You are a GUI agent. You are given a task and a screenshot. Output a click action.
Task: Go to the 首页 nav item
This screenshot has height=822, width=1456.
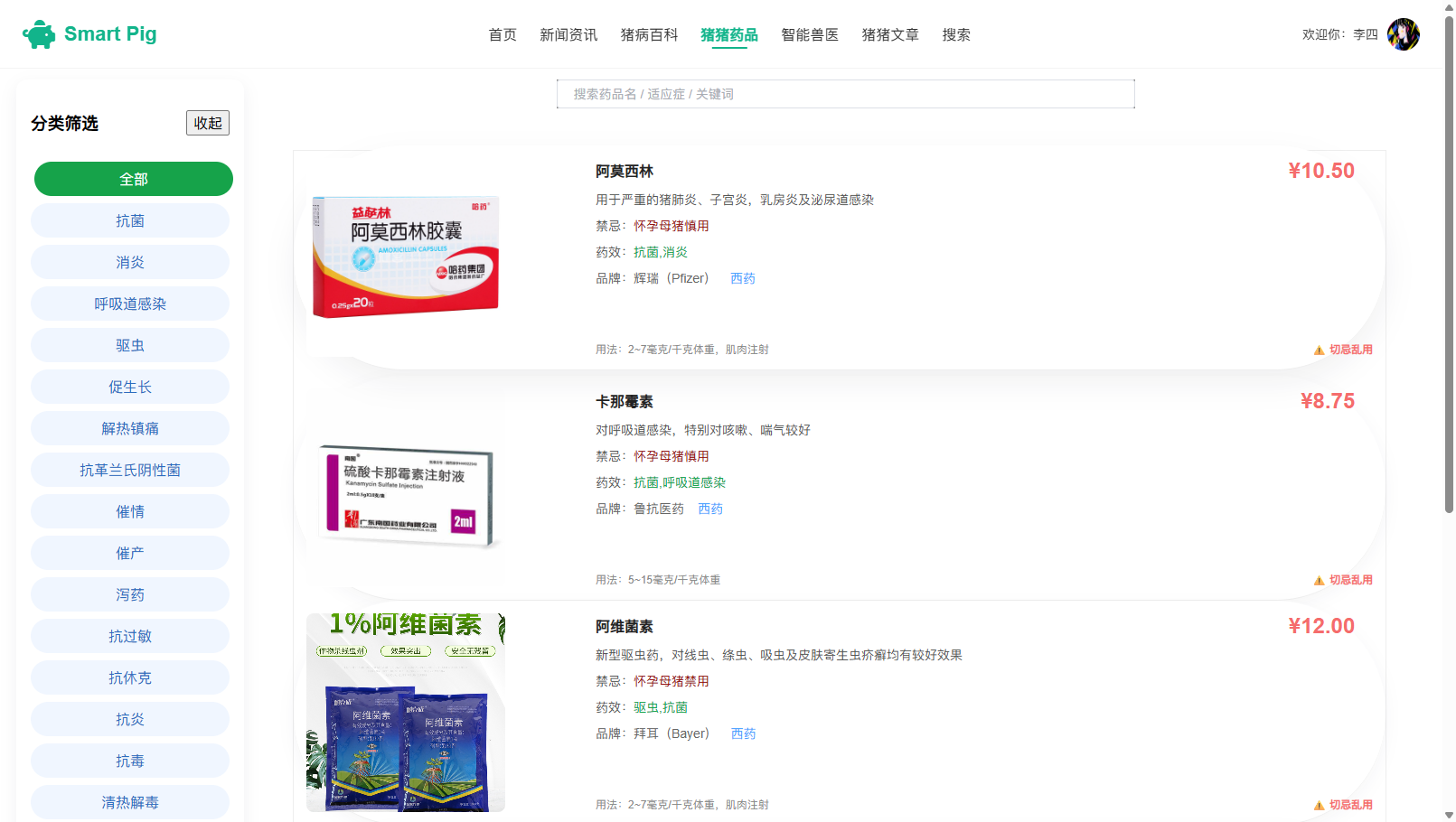pos(503,34)
